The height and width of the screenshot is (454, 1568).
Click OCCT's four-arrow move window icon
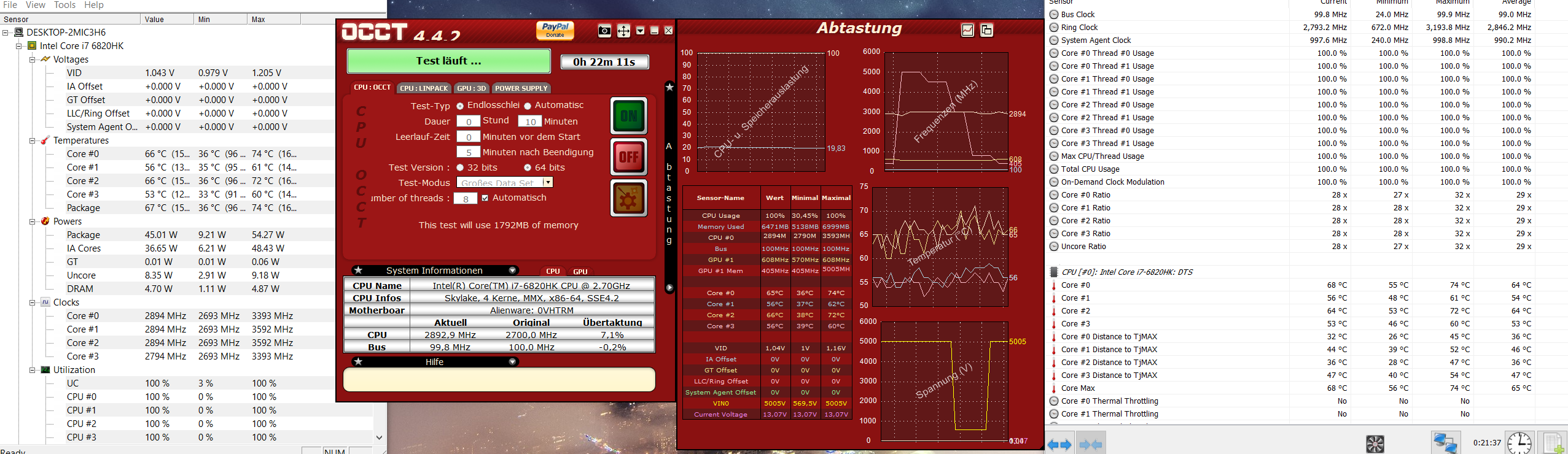(x=623, y=31)
